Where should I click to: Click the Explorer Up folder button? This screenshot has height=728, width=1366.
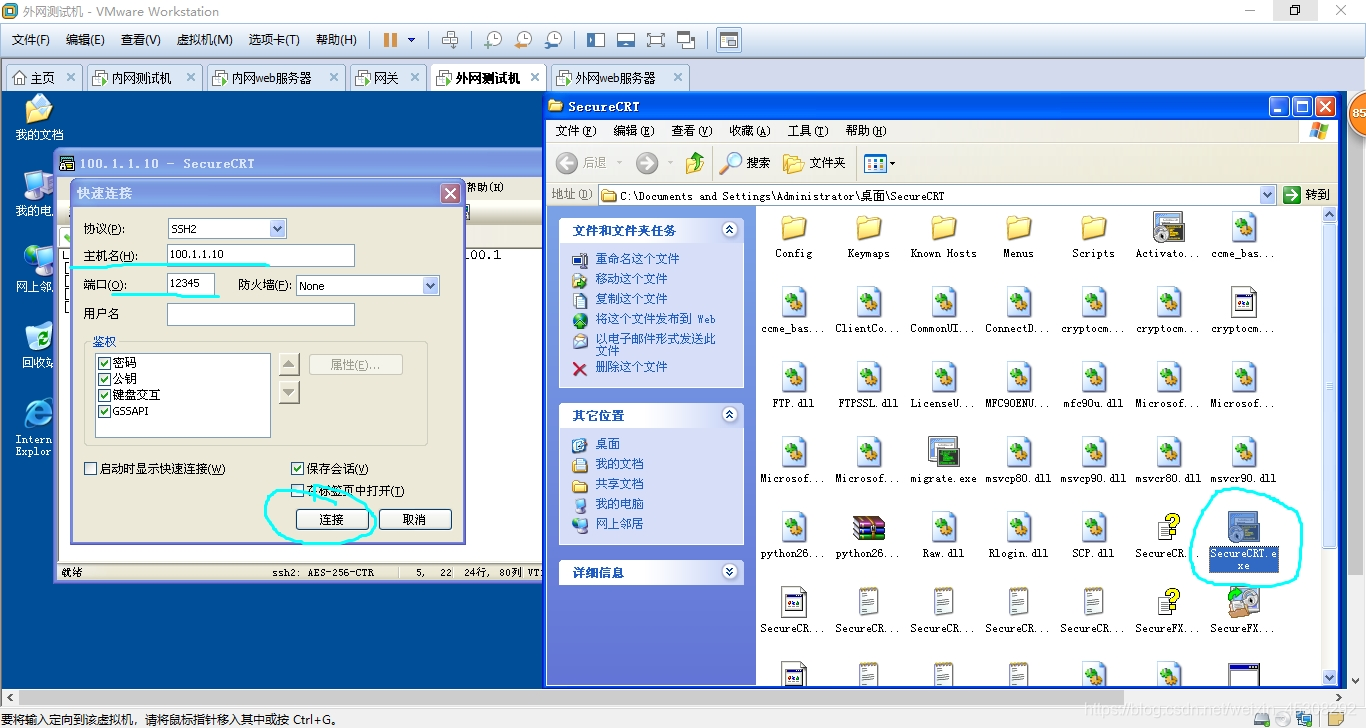coord(695,162)
